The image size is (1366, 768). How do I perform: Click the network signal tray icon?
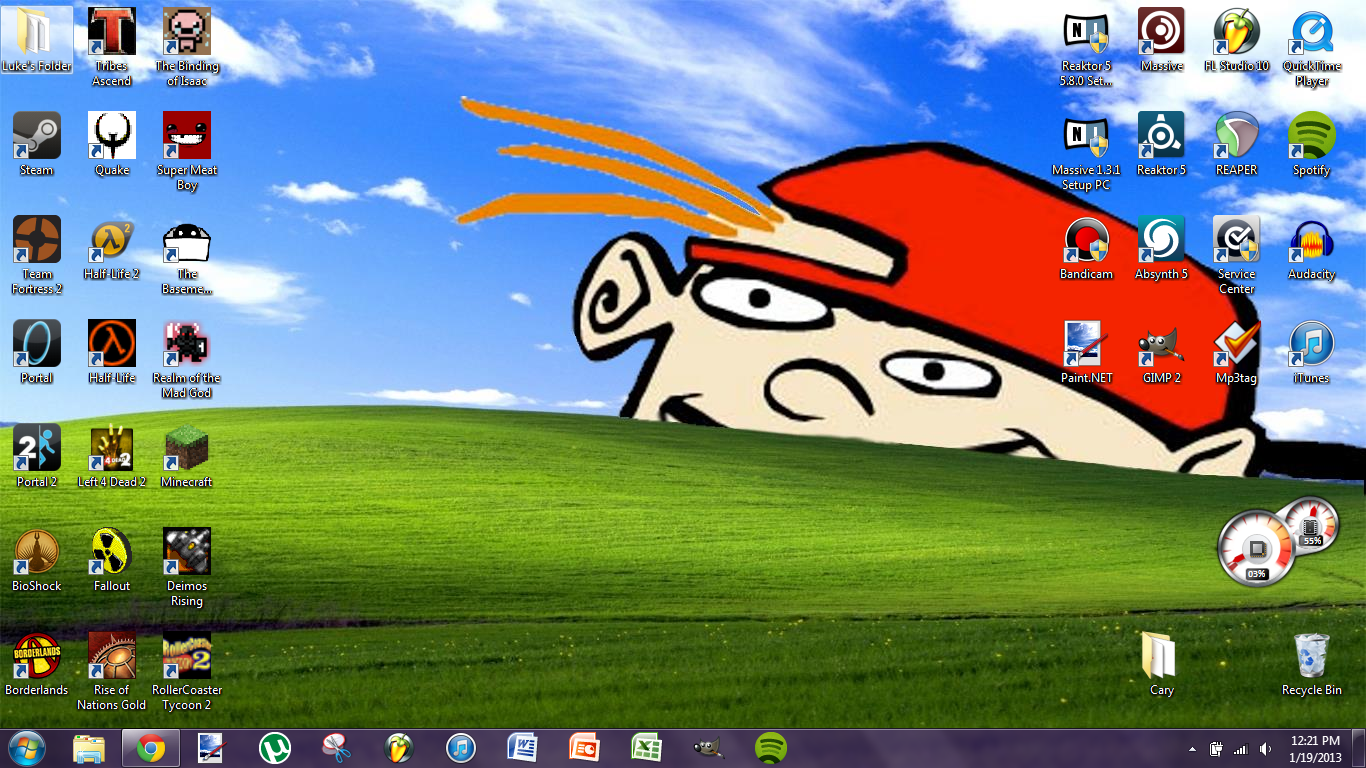1241,749
